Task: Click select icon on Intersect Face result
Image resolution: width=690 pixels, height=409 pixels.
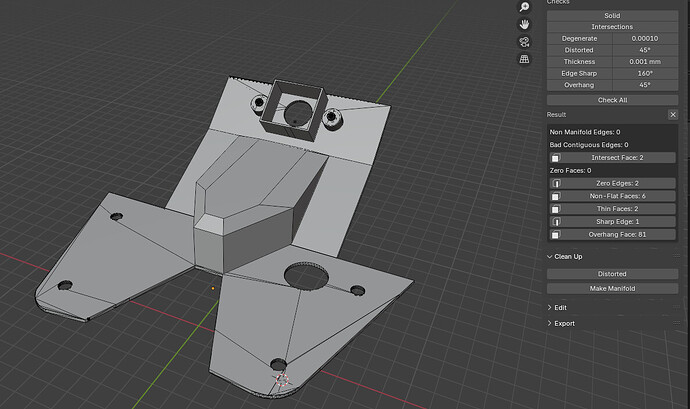Action: point(556,158)
